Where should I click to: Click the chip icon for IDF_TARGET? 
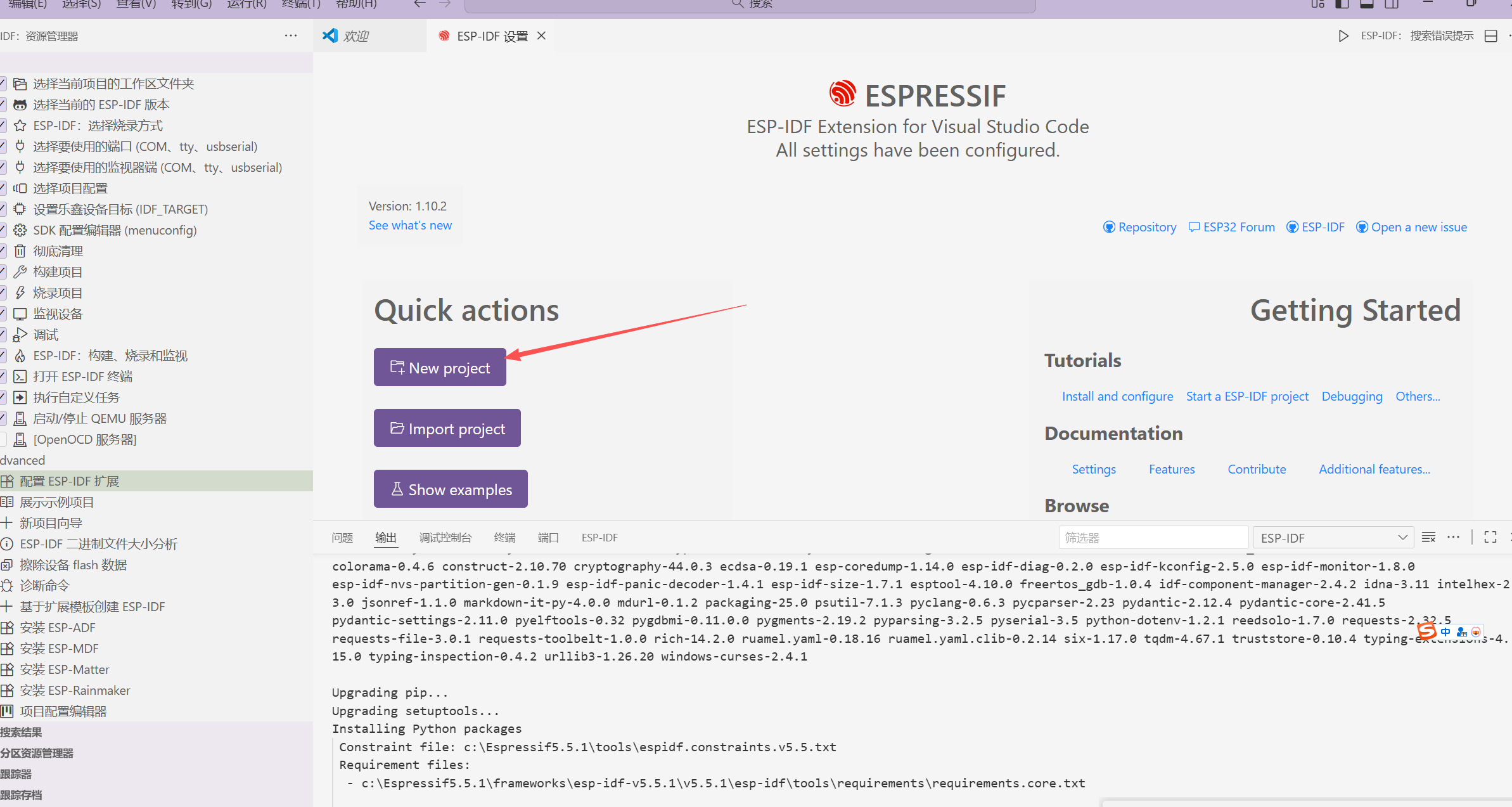20,209
